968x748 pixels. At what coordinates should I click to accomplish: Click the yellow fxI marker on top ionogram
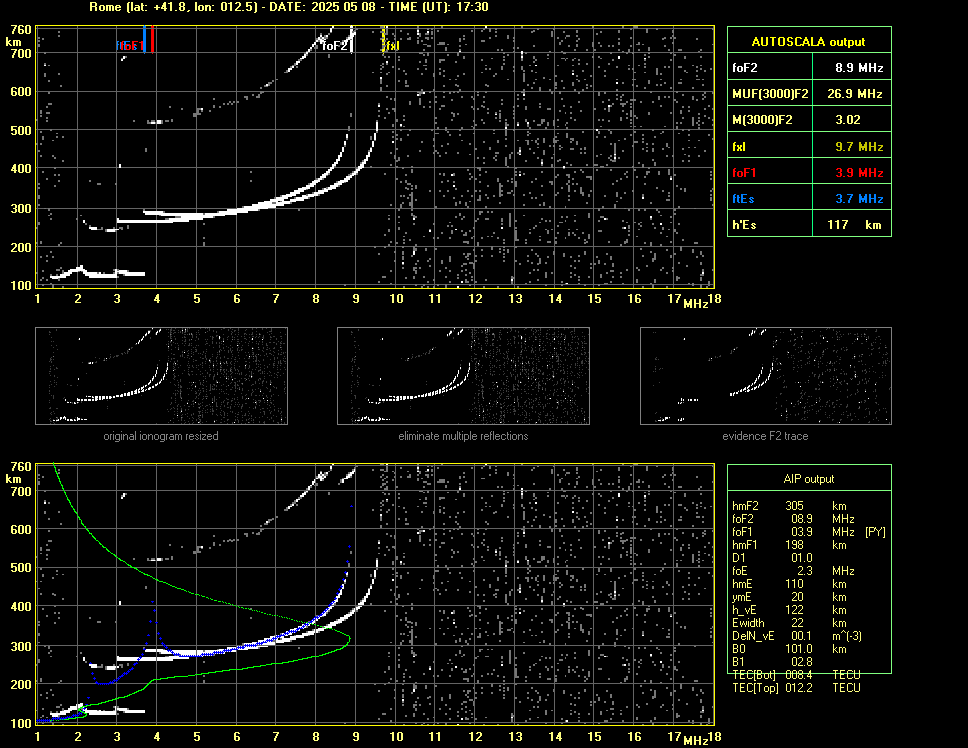click(383, 40)
